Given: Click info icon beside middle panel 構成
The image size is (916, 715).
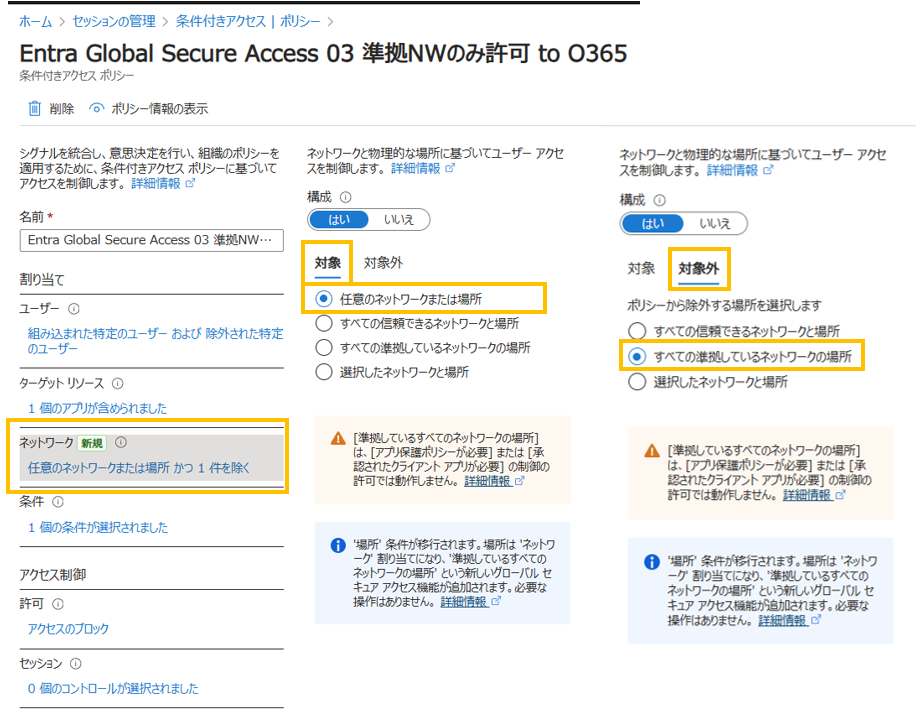Looking at the screenshot, I should click(346, 197).
